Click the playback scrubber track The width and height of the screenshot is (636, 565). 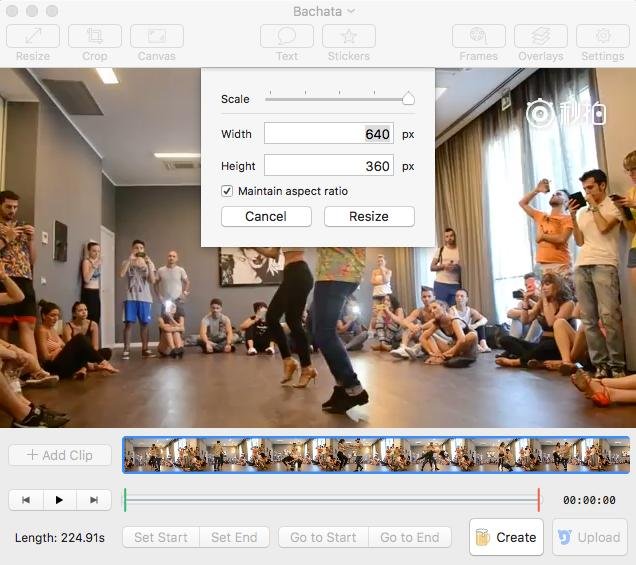click(x=332, y=500)
